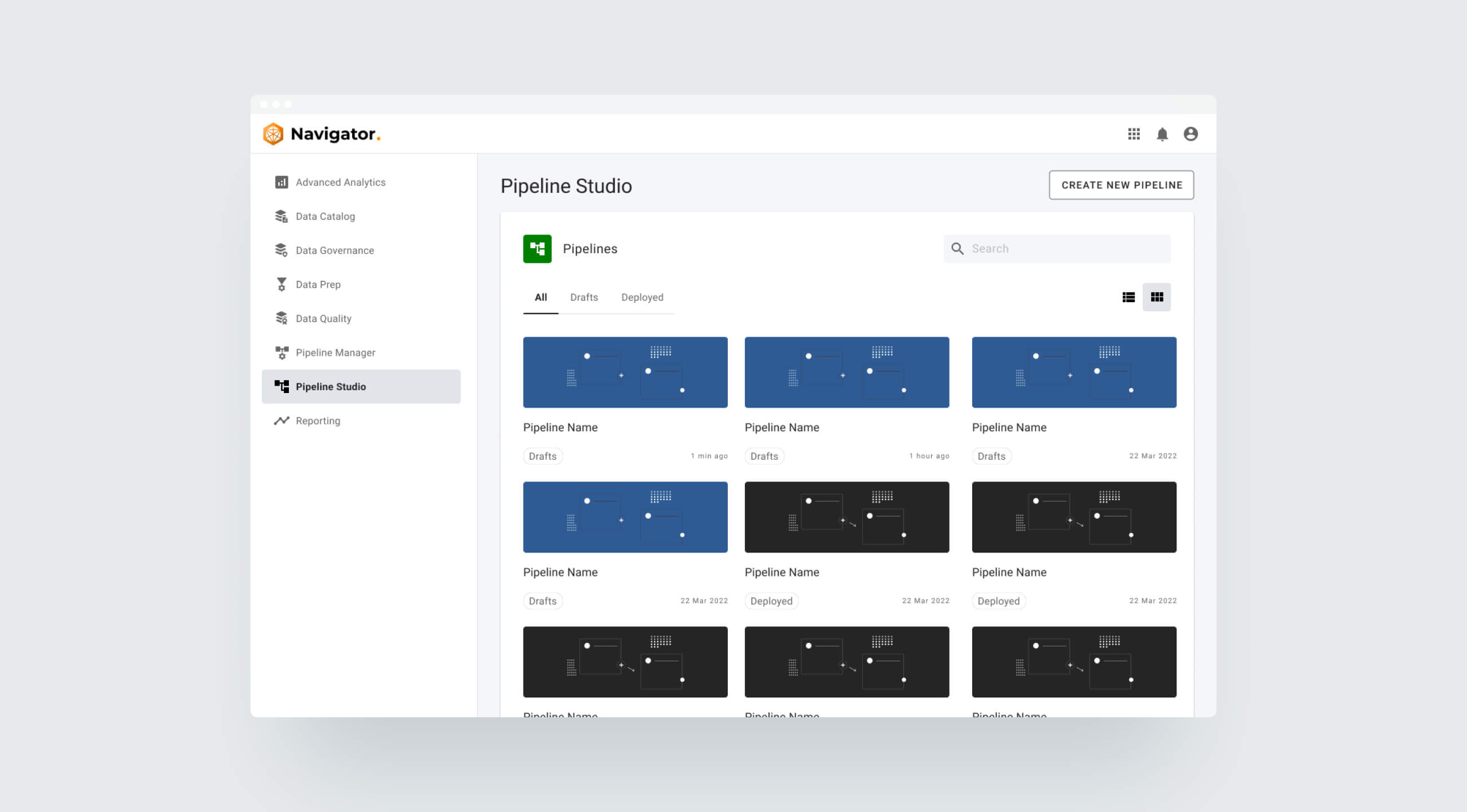Open the apps grid launcher
The height and width of the screenshot is (812, 1467).
point(1134,134)
